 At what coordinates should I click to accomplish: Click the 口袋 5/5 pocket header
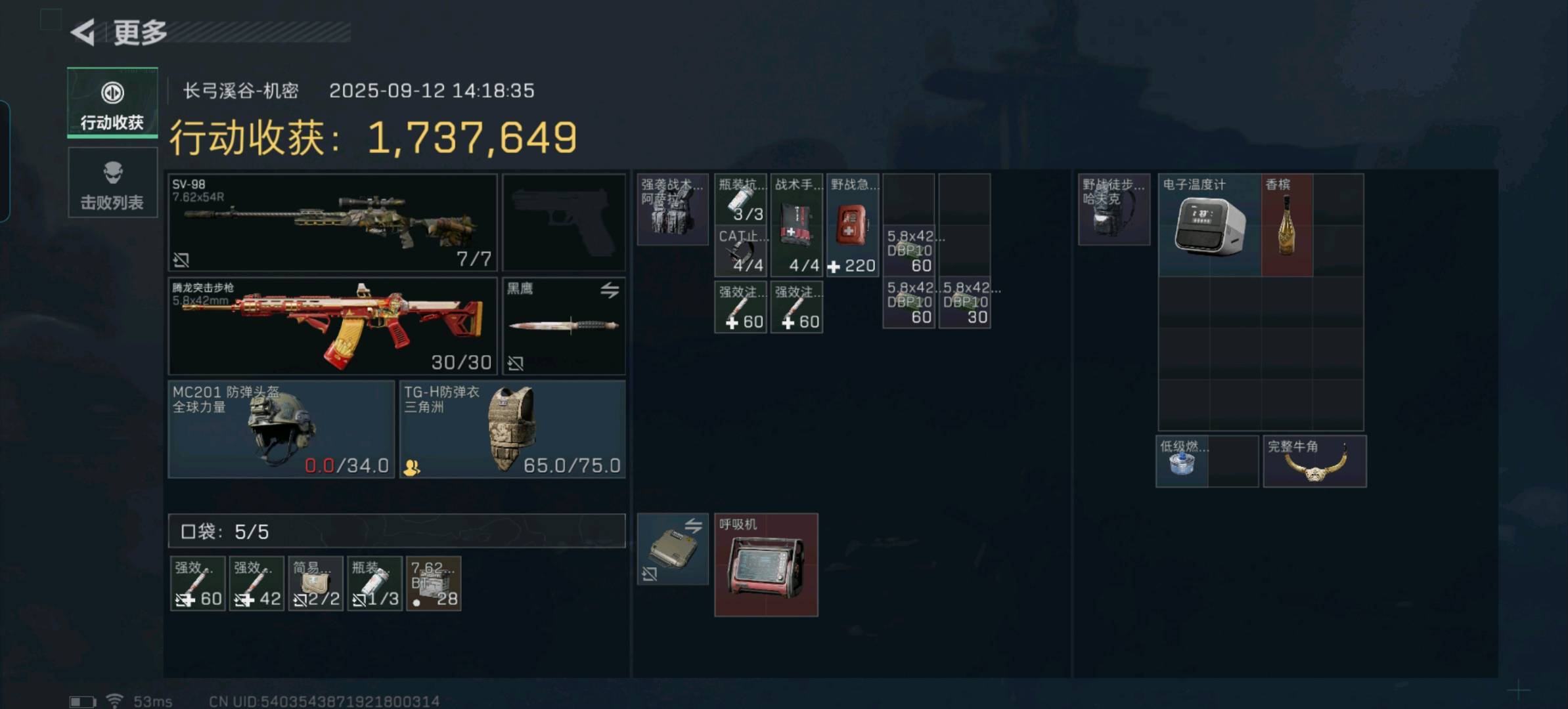(397, 531)
